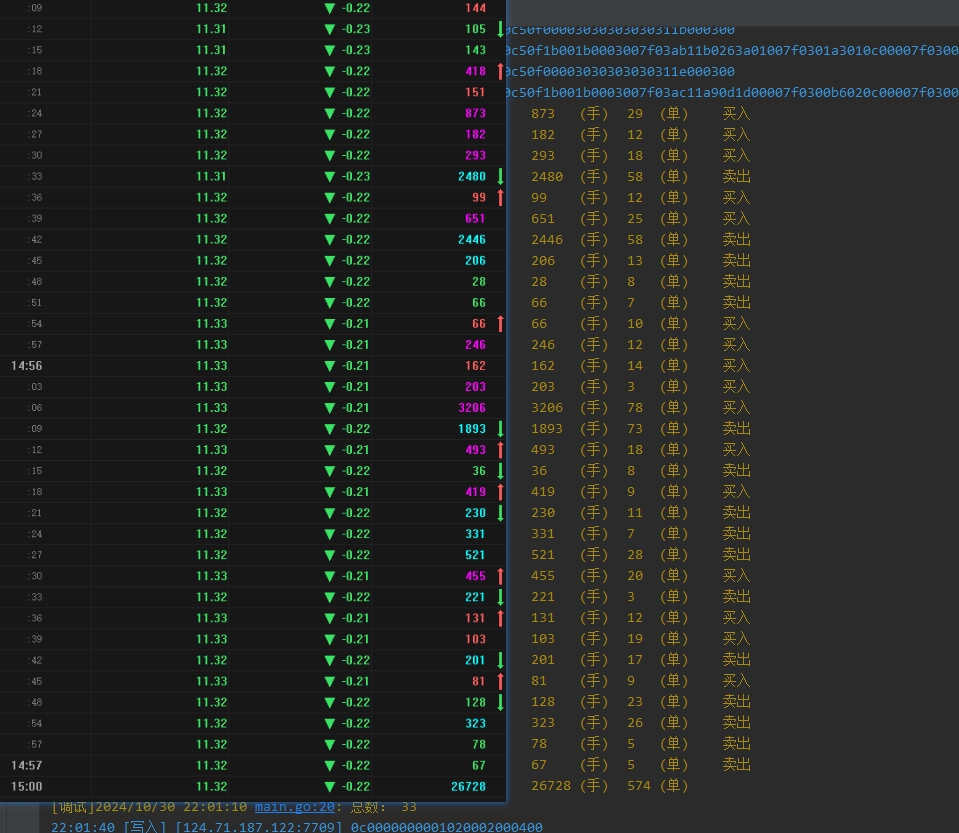
Task: Select the 14:56 time label
Action: pyautogui.click(x=26, y=366)
